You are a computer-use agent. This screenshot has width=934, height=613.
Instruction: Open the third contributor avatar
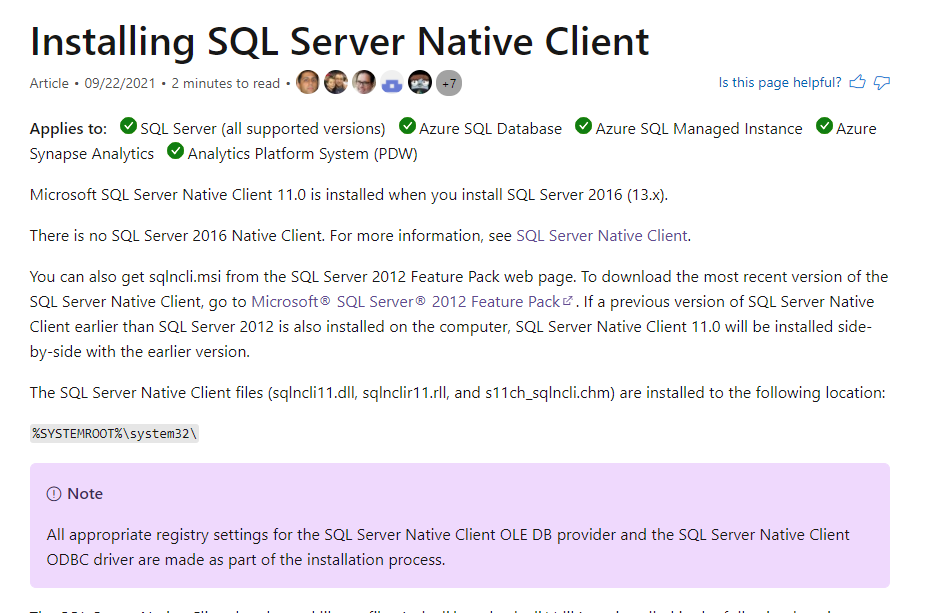point(364,82)
